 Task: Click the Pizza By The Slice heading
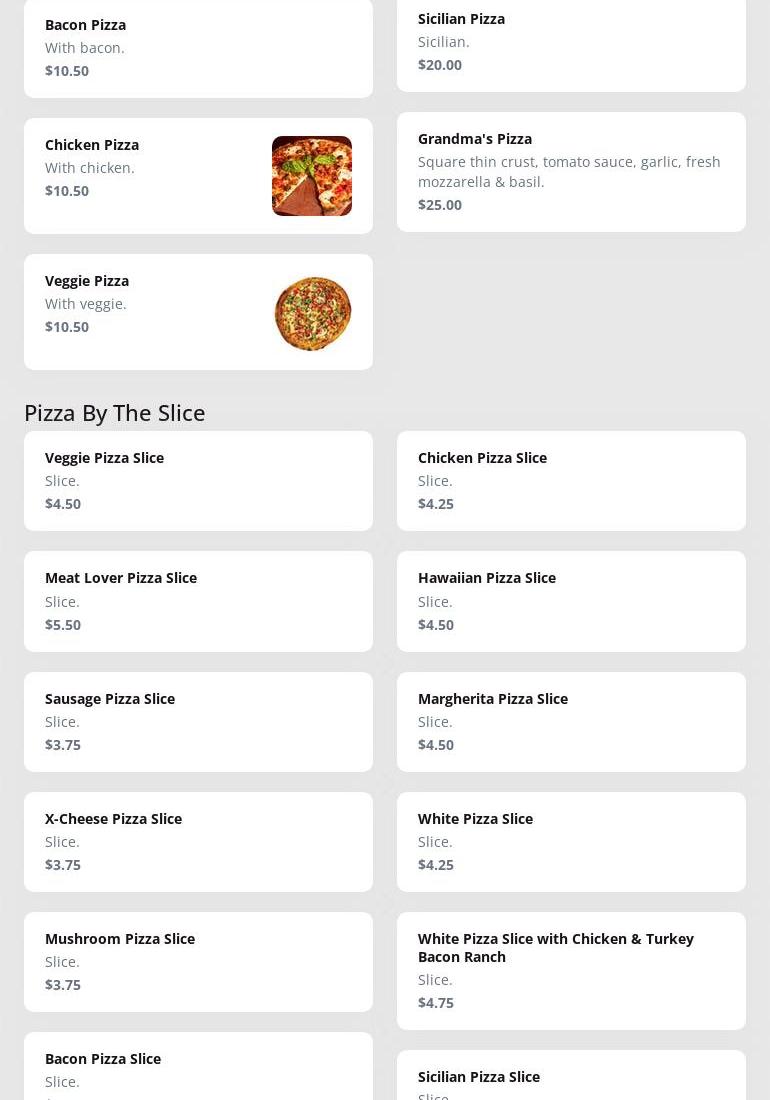(x=114, y=412)
